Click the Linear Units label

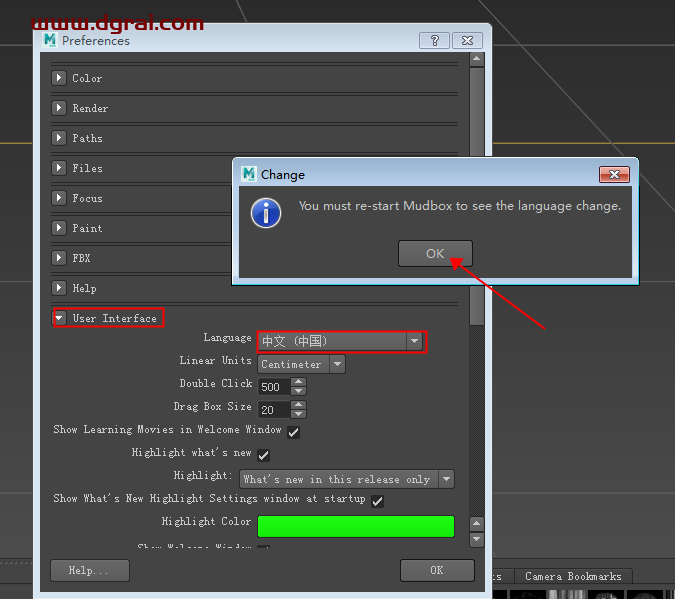216,360
